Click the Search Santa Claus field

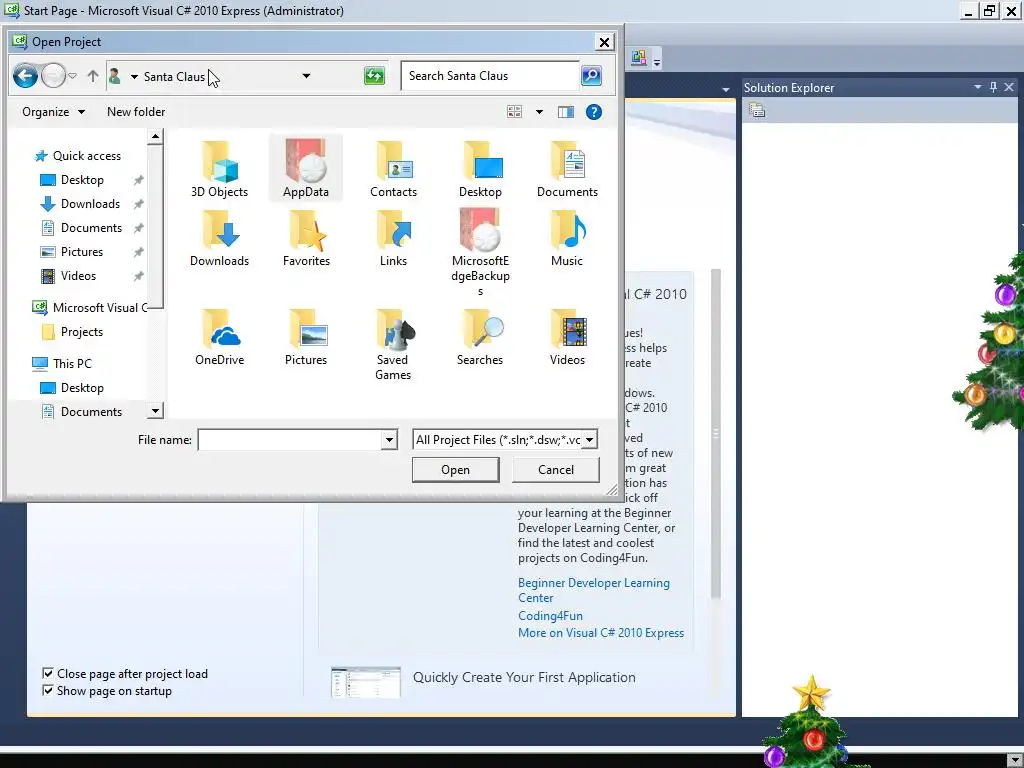pyautogui.click(x=490, y=76)
